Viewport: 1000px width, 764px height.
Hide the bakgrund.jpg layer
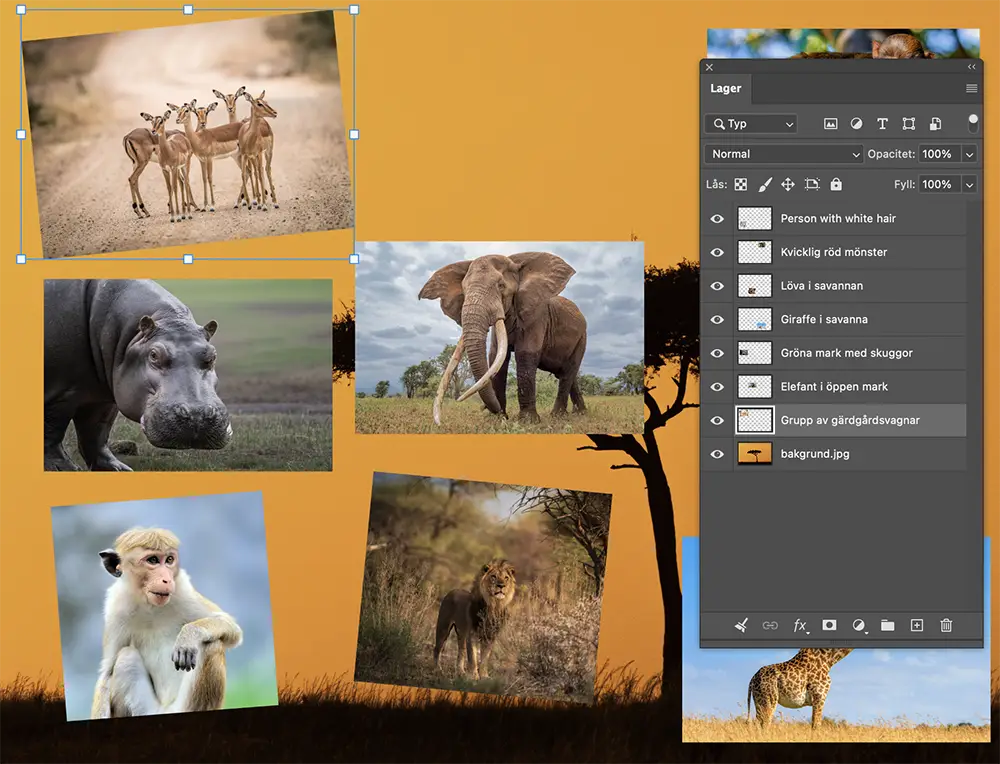[716, 453]
